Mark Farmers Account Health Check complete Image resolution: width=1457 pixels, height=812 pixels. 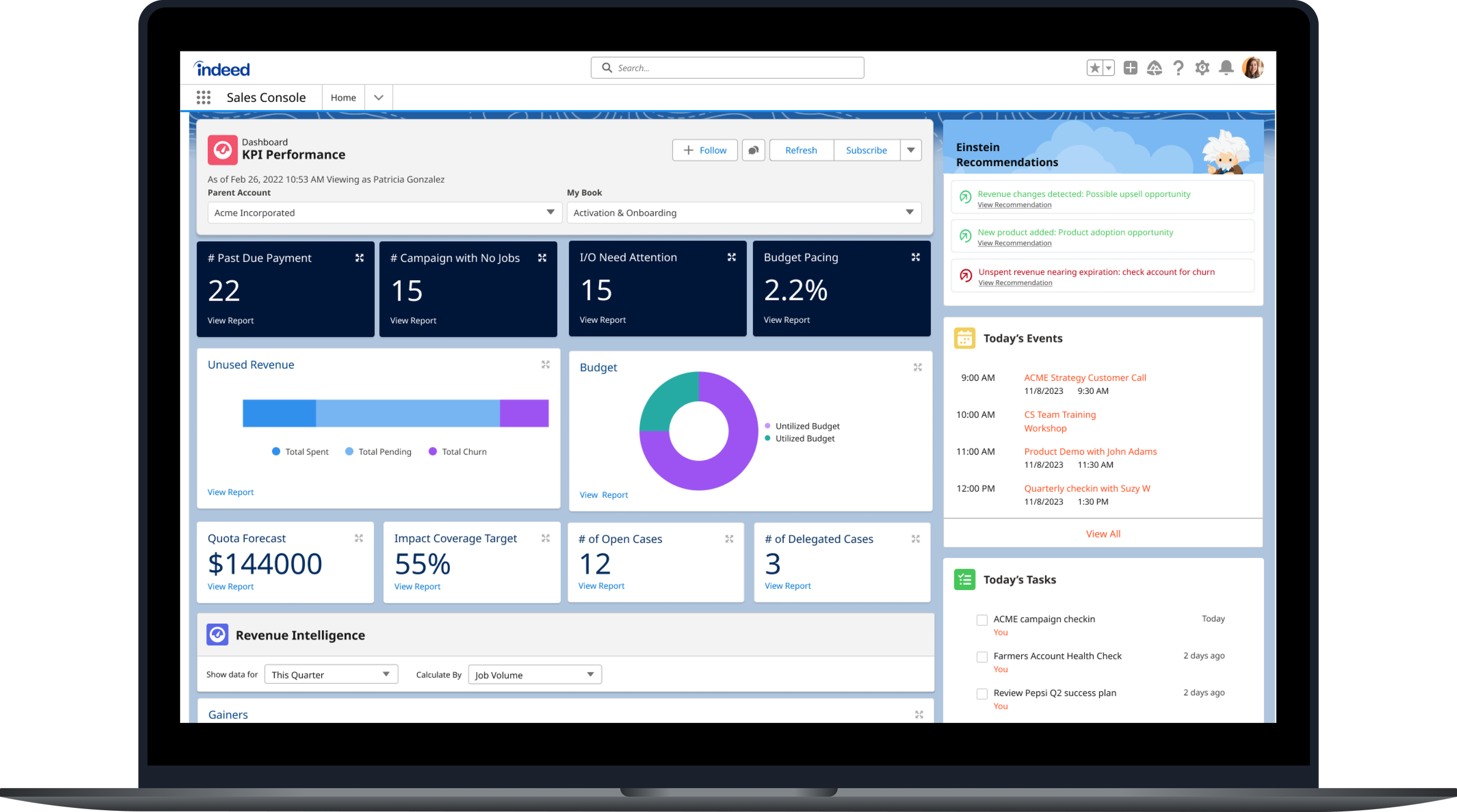coord(982,656)
